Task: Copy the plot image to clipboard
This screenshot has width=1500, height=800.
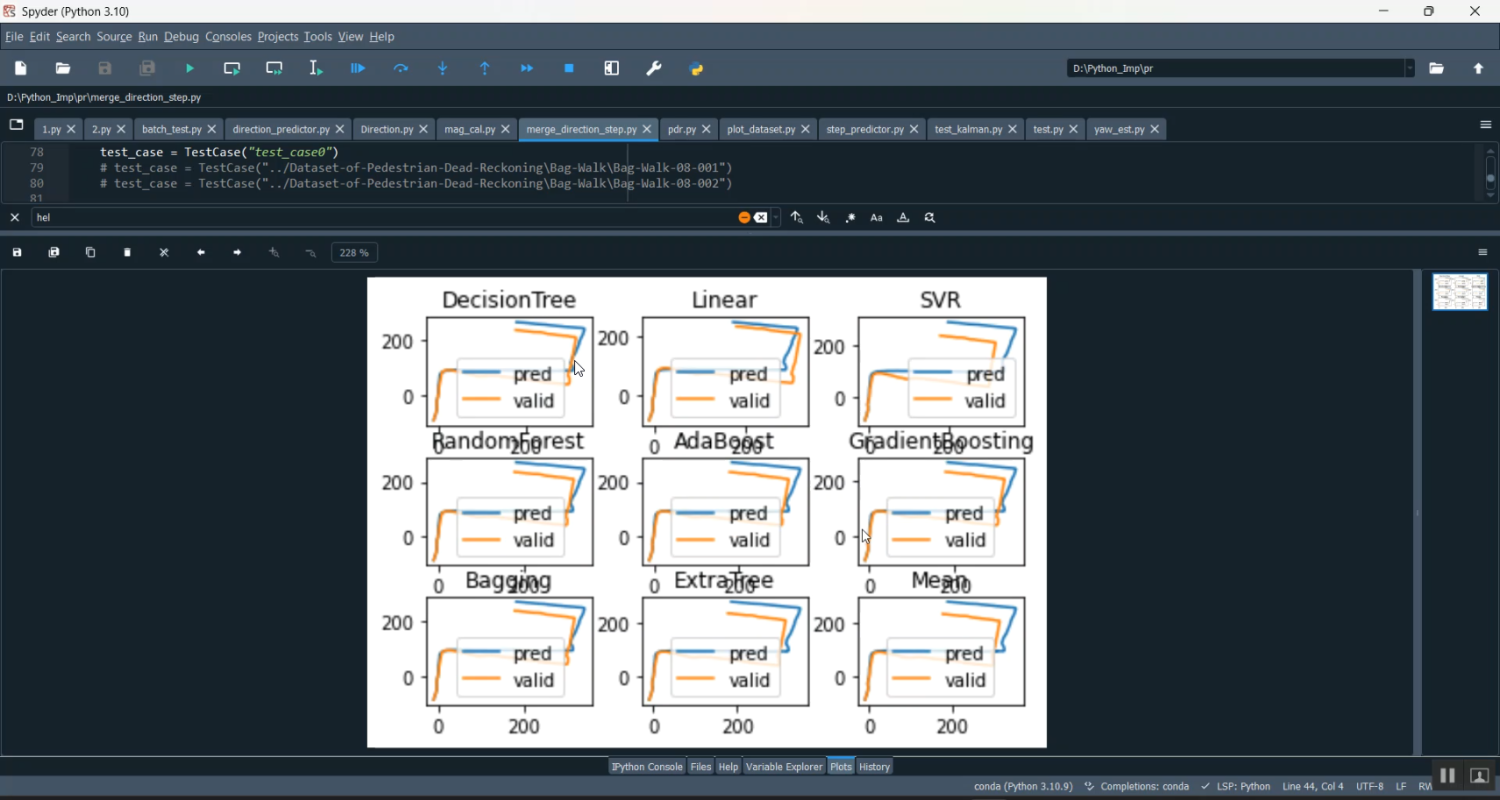Action: (x=90, y=252)
